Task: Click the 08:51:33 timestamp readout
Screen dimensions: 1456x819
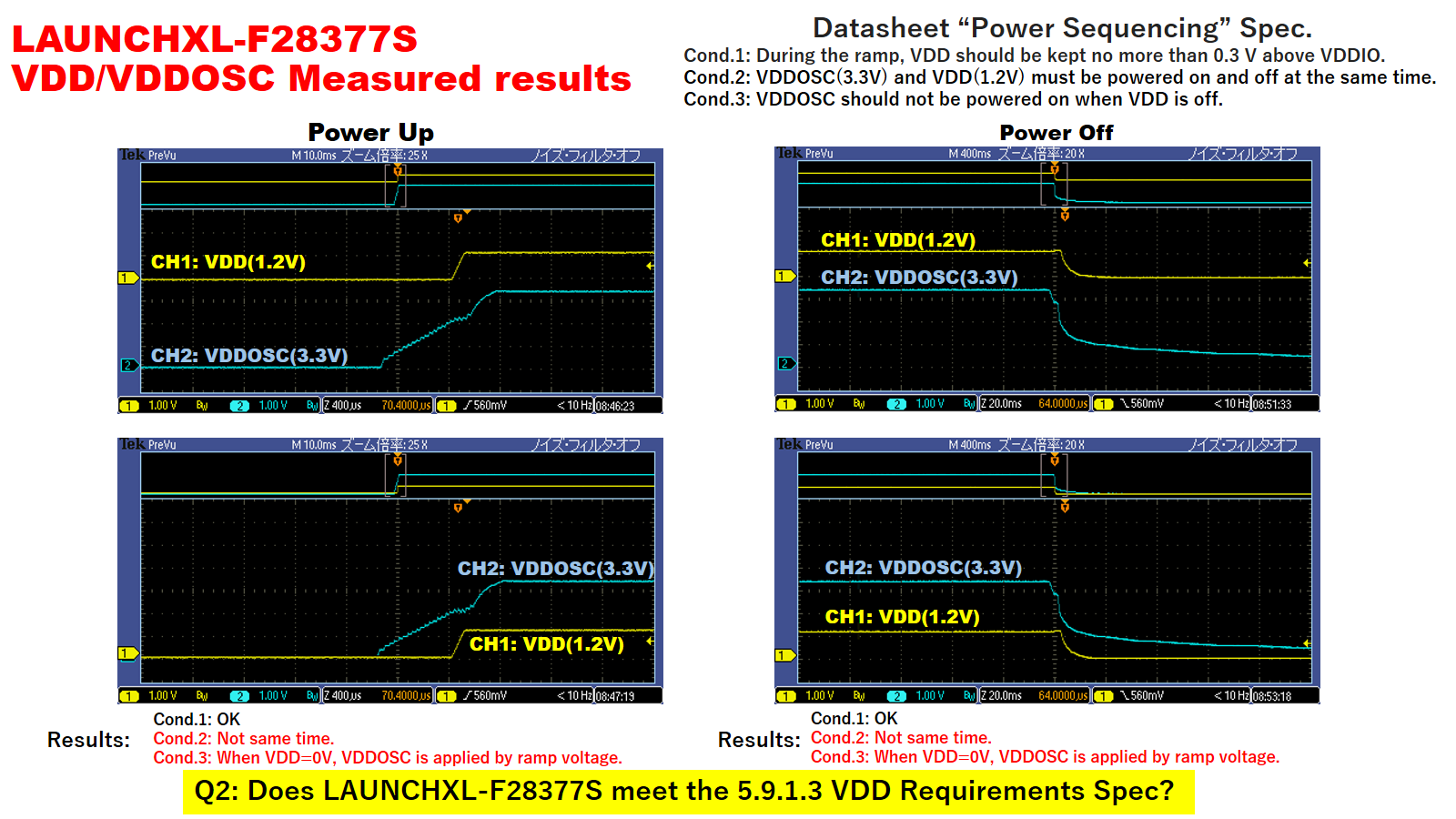Action: (x=1272, y=404)
